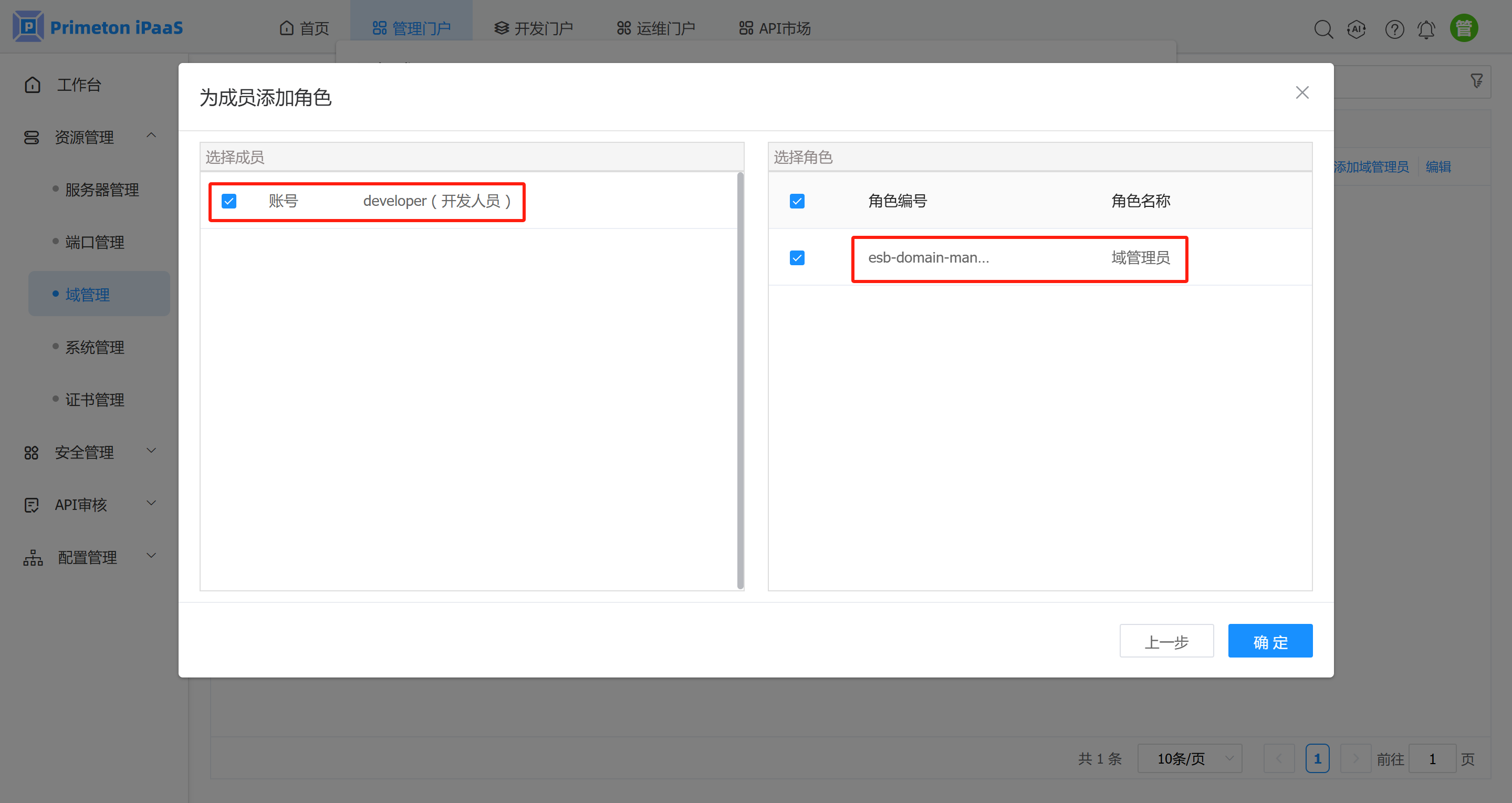Open the help question mark icon
1512x803 pixels.
(x=1394, y=29)
